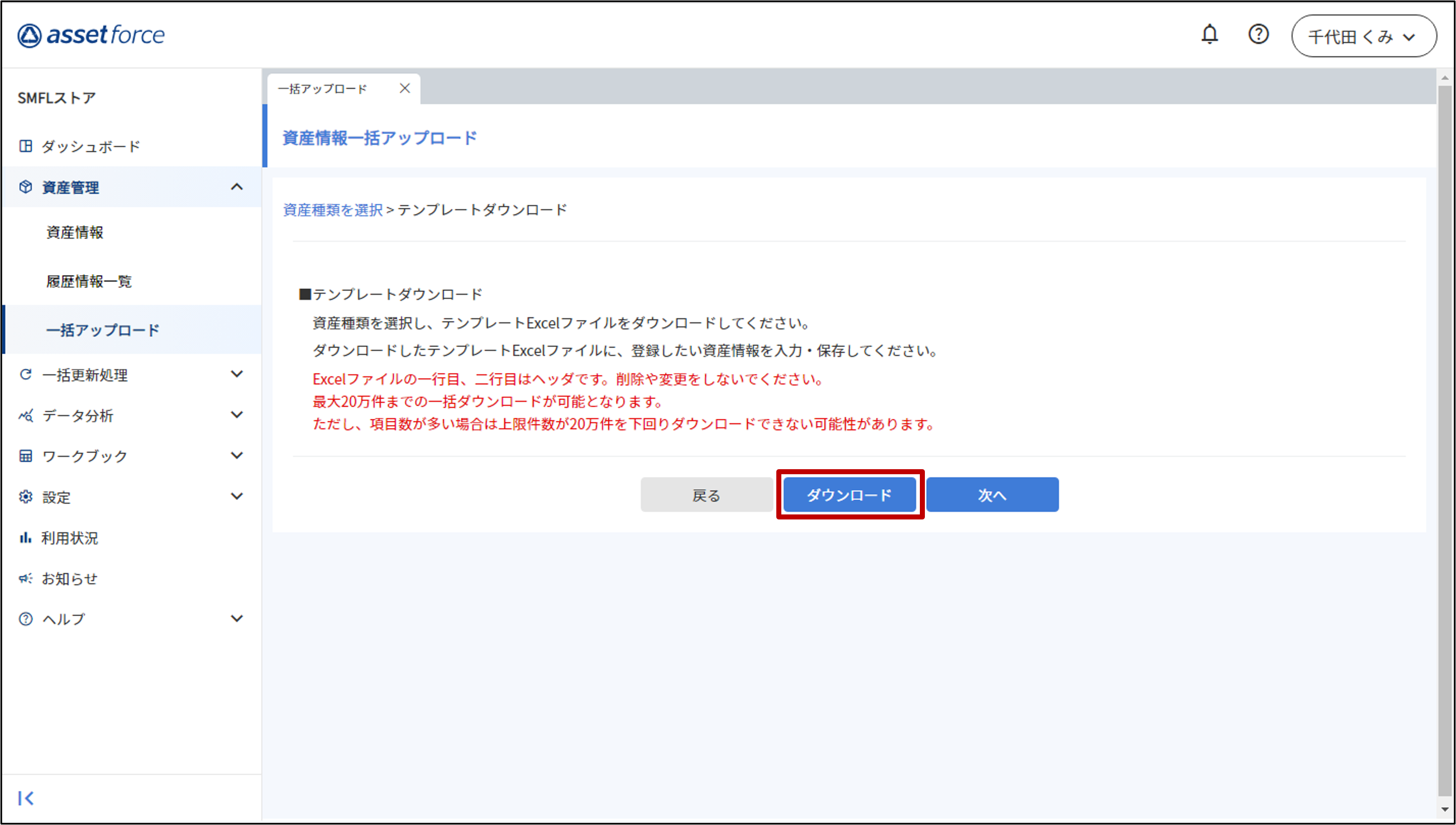Select 資産情報 in the sidebar
This screenshot has height=825, width=1456.
tap(75, 232)
